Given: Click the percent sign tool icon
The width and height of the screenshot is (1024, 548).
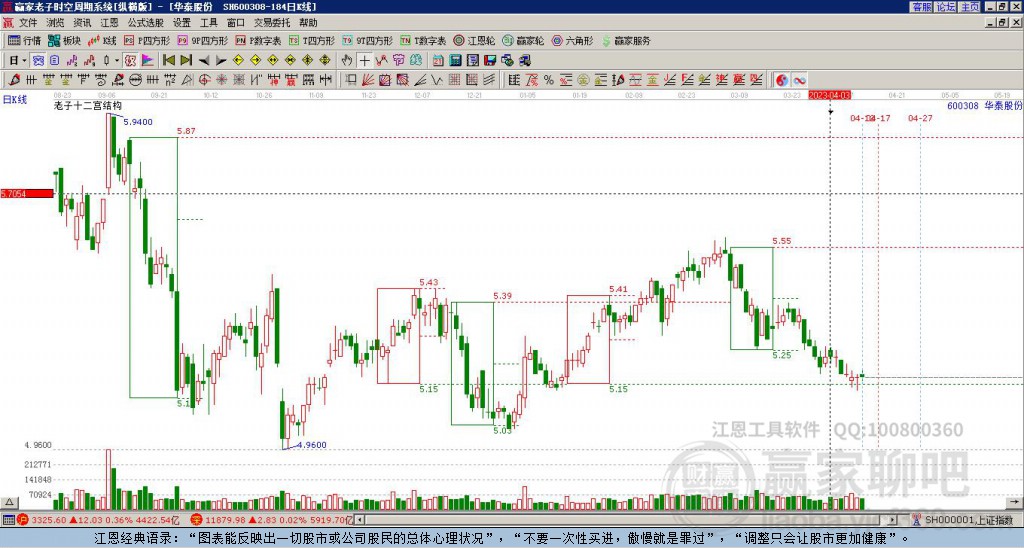Looking at the screenshot, I should [549, 80].
